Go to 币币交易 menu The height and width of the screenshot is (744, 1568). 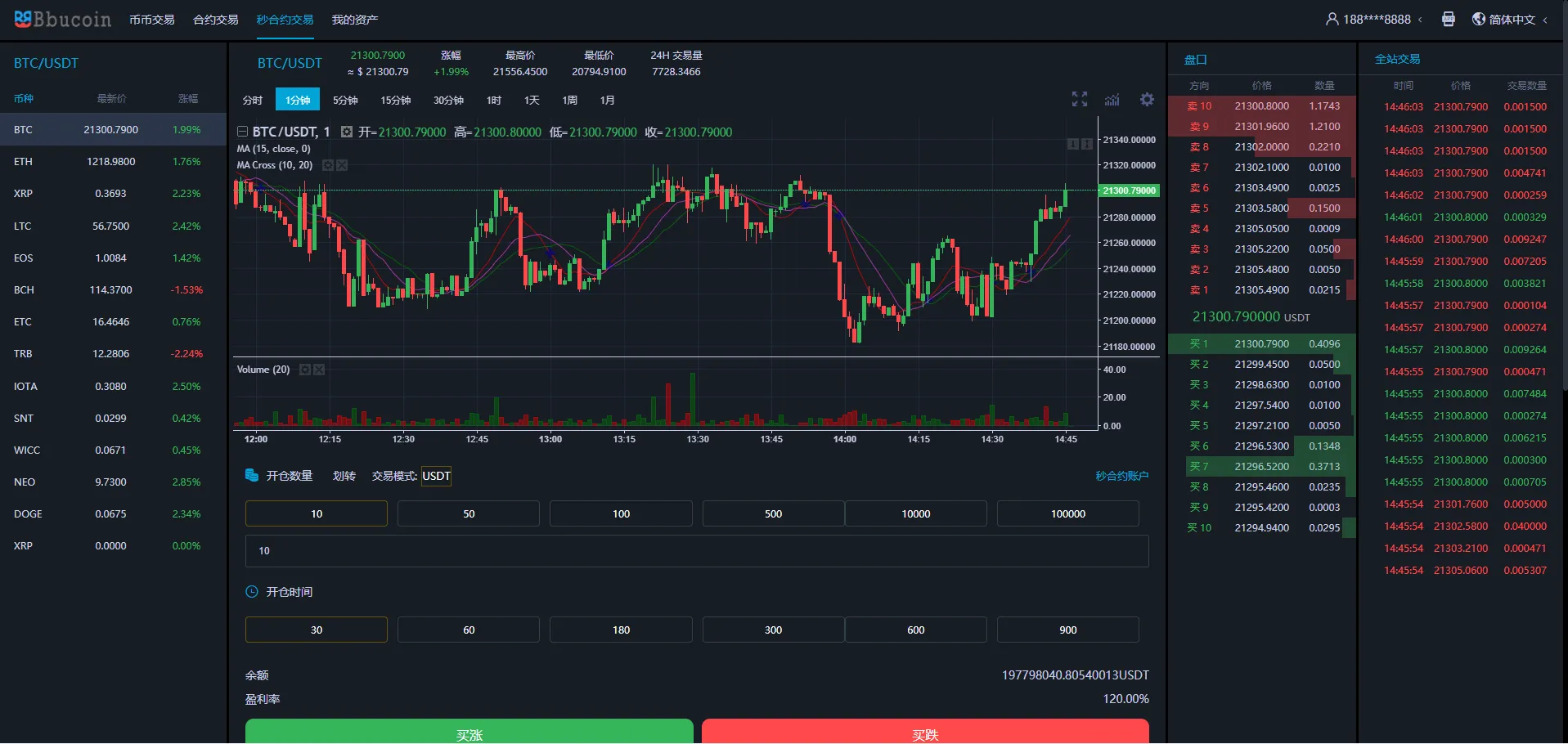click(152, 20)
